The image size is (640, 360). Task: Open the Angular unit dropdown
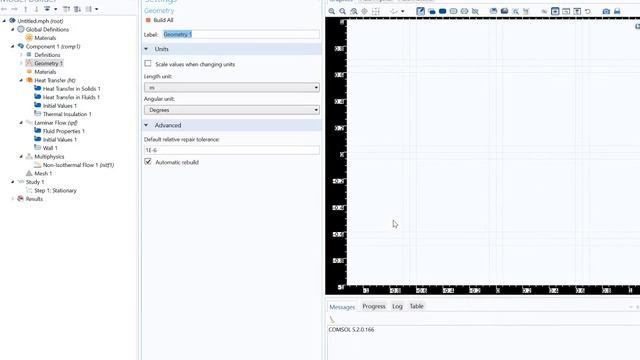point(231,110)
